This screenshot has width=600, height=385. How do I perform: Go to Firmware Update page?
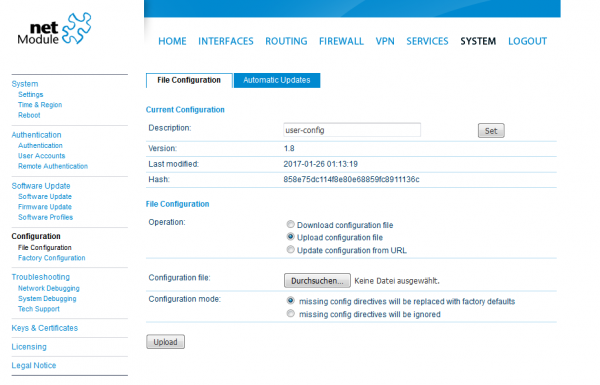coord(45,207)
